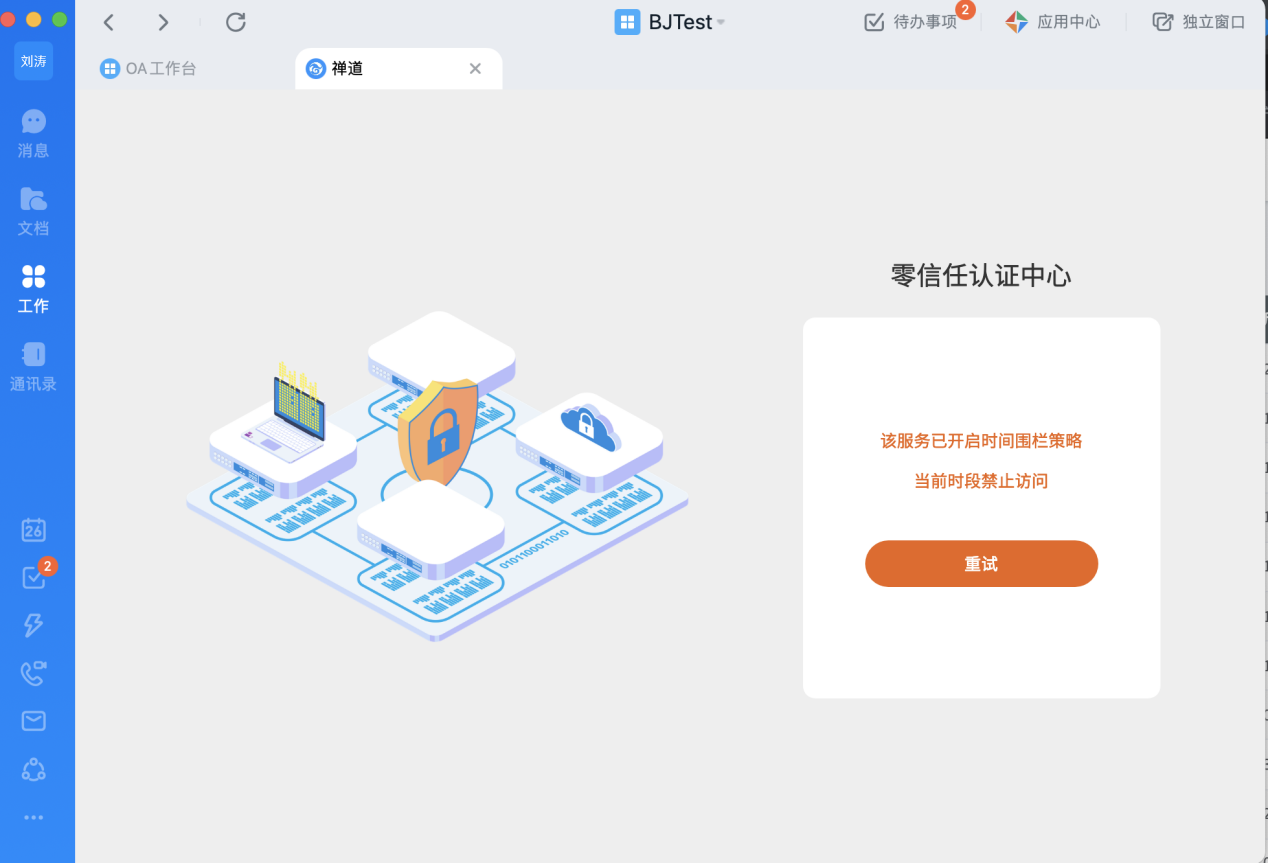Open the 应用中心 app center
Viewport: 1268px width, 863px height.
coord(1053,22)
